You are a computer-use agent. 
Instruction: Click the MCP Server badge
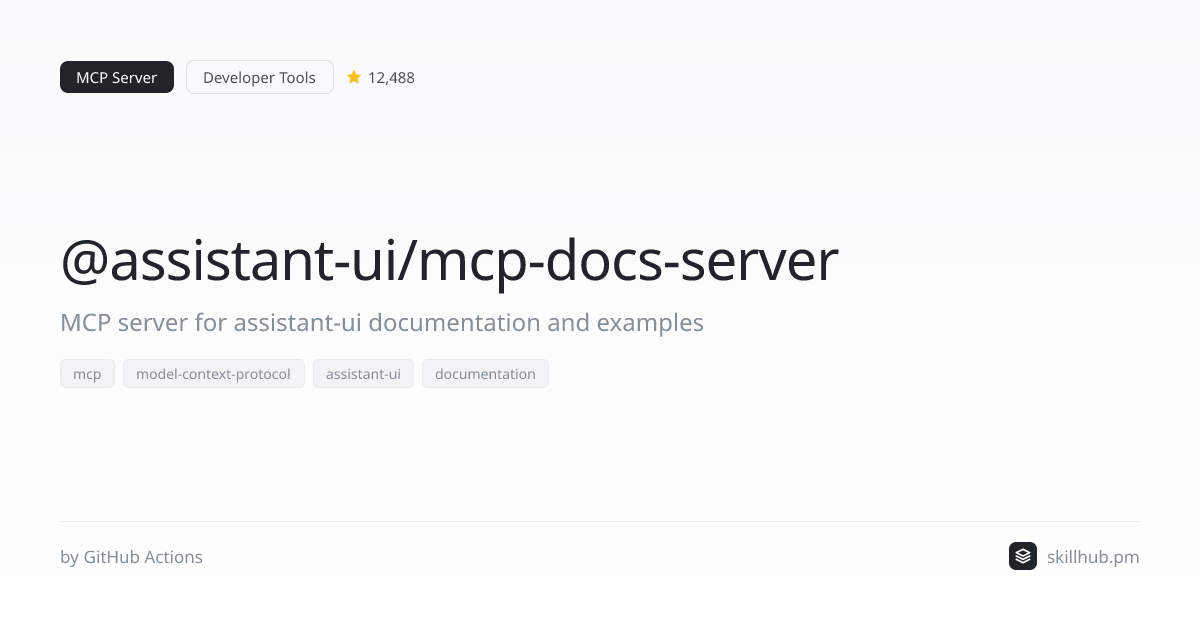tap(117, 77)
